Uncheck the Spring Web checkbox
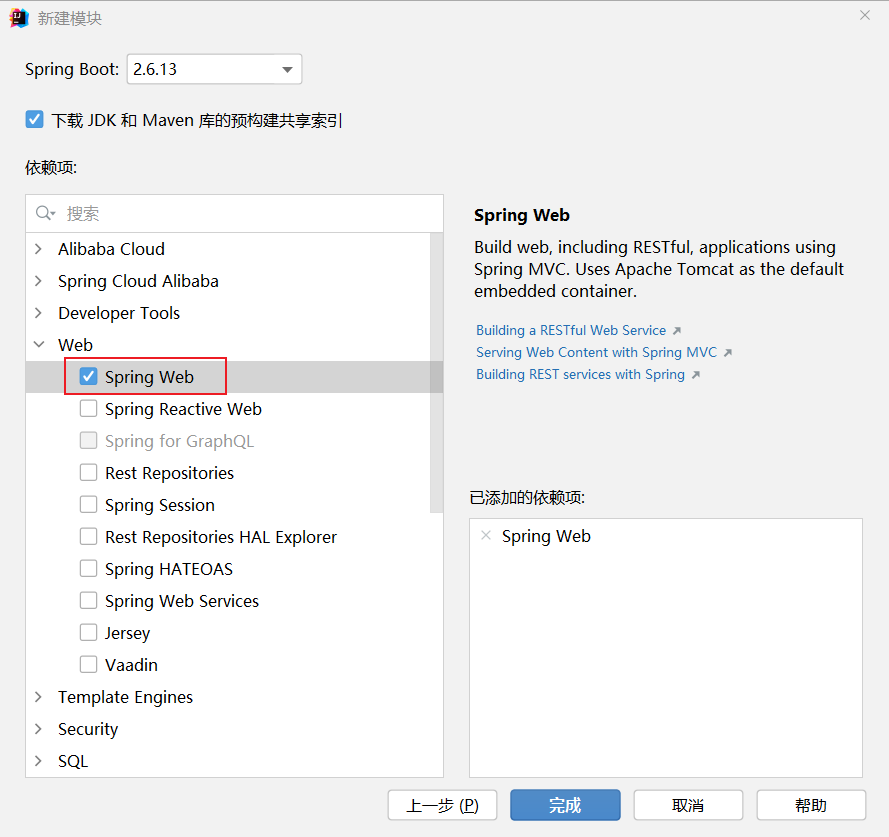Image resolution: width=889 pixels, height=837 pixels. click(88, 377)
